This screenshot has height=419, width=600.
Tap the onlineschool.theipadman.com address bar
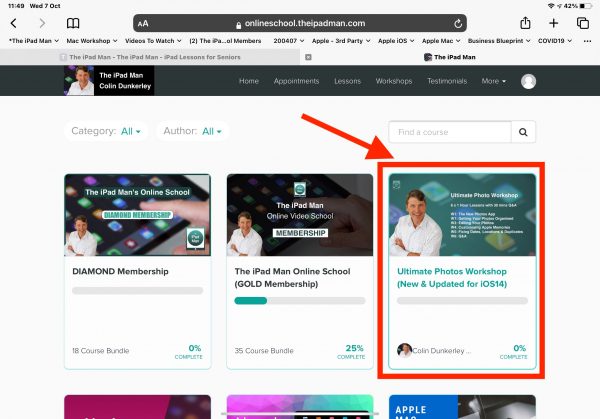pos(300,23)
